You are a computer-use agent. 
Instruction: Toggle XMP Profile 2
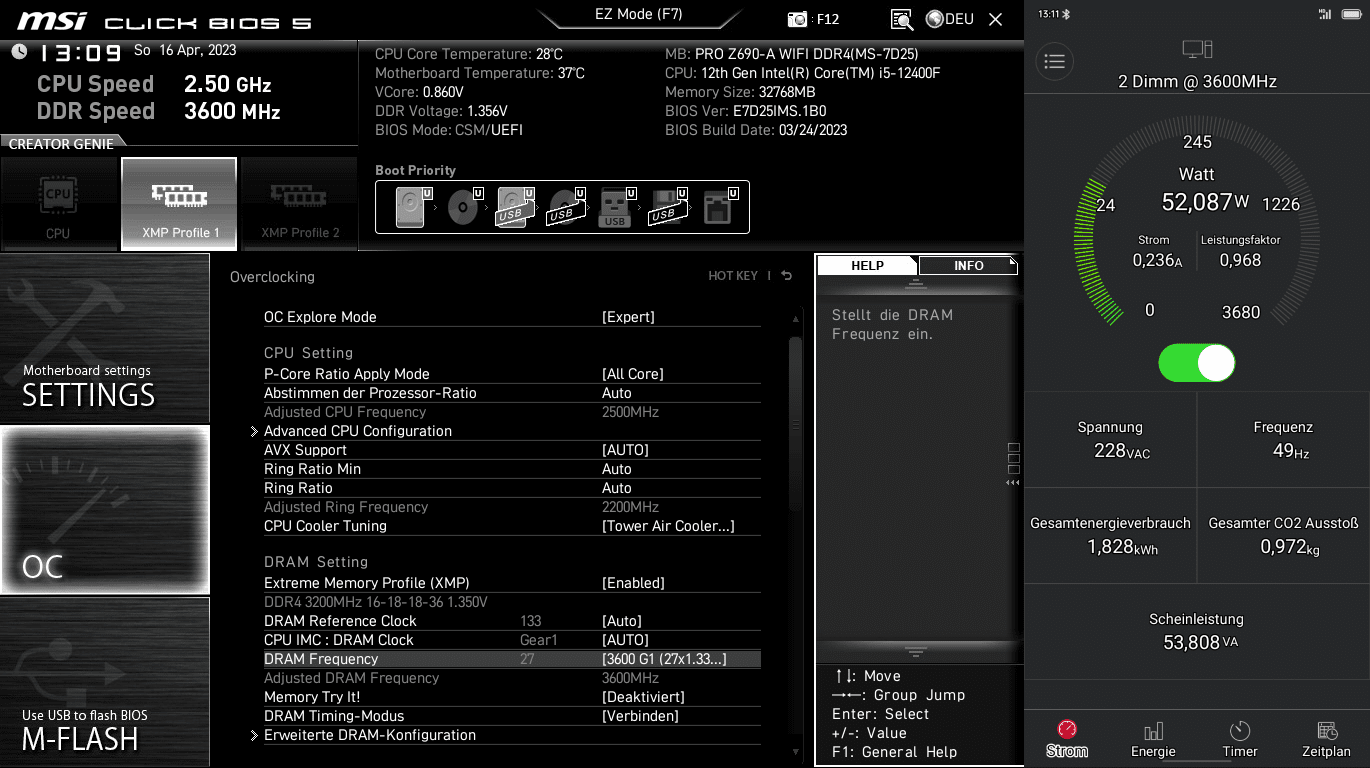point(299,204)
